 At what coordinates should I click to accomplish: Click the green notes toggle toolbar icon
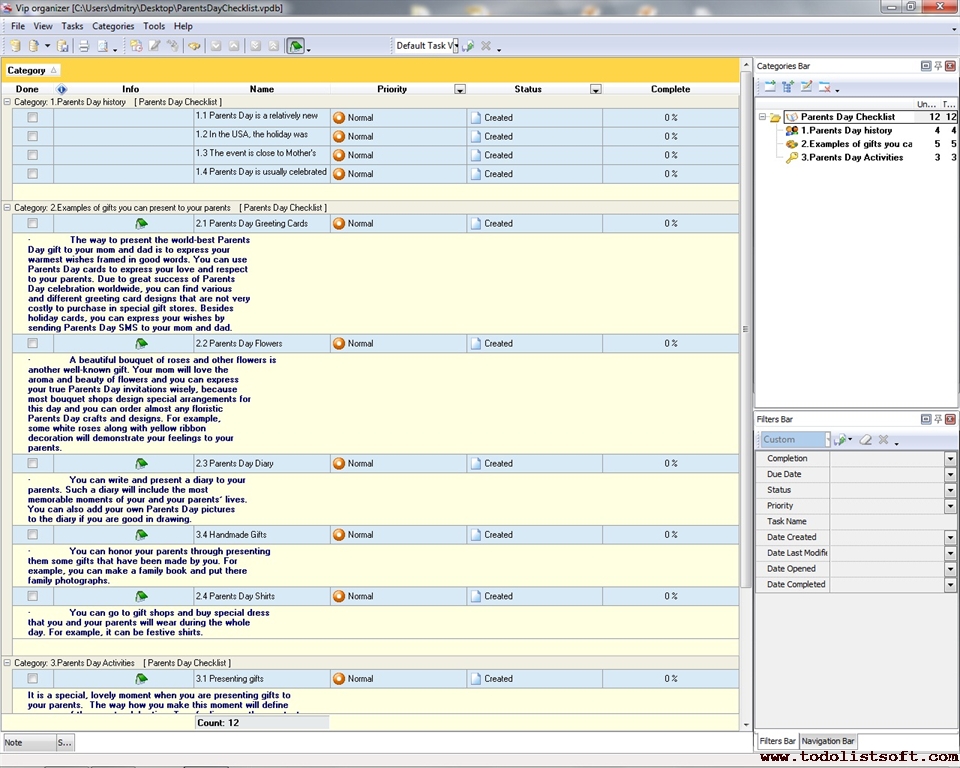coord(296,46)
